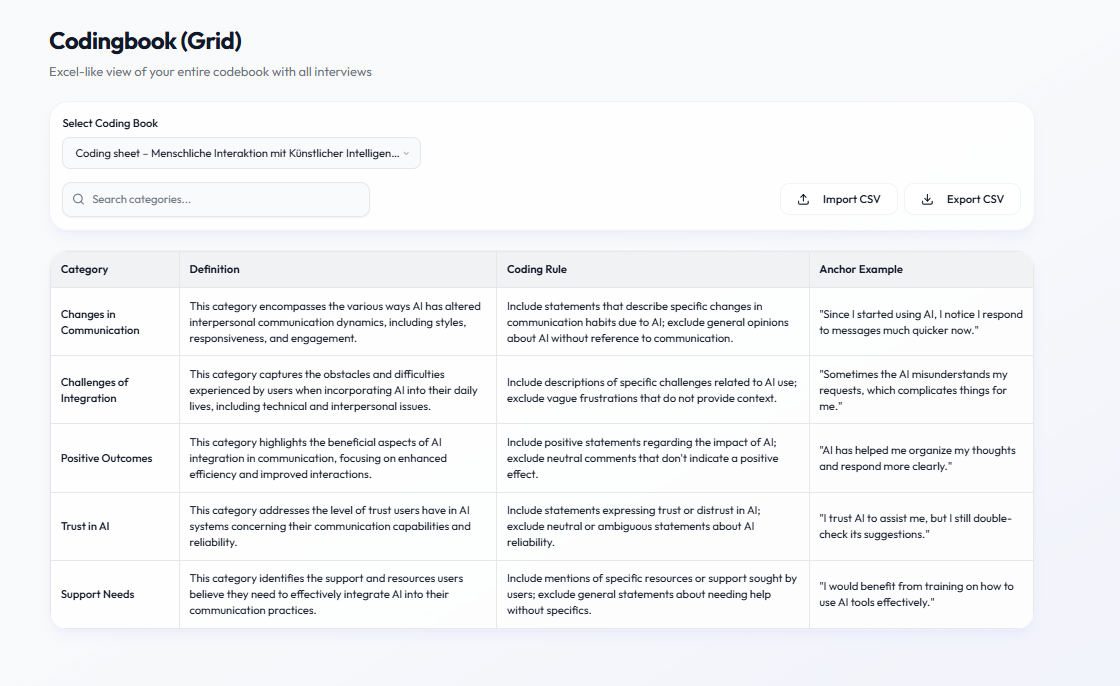Click the coding book dropdown chevron
This screenshot has height=686, width=1120.
point(406,153)
